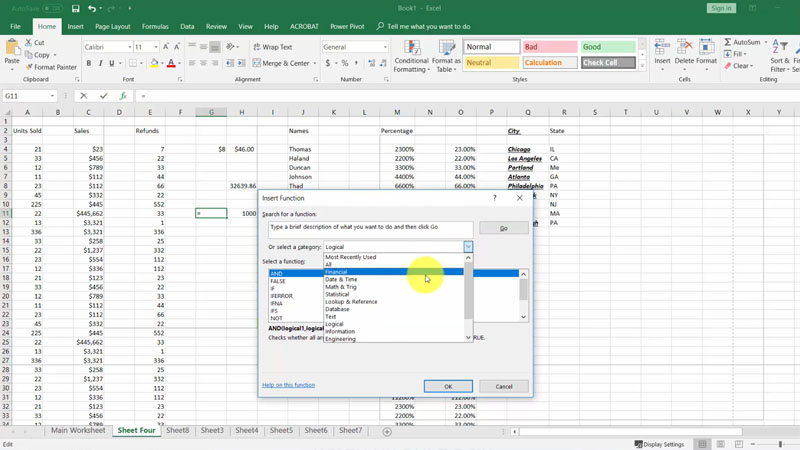Viewport: 800px width, 450px height.
Task: Expand the Calibri font name dropdown
Action: pos(129,47)
